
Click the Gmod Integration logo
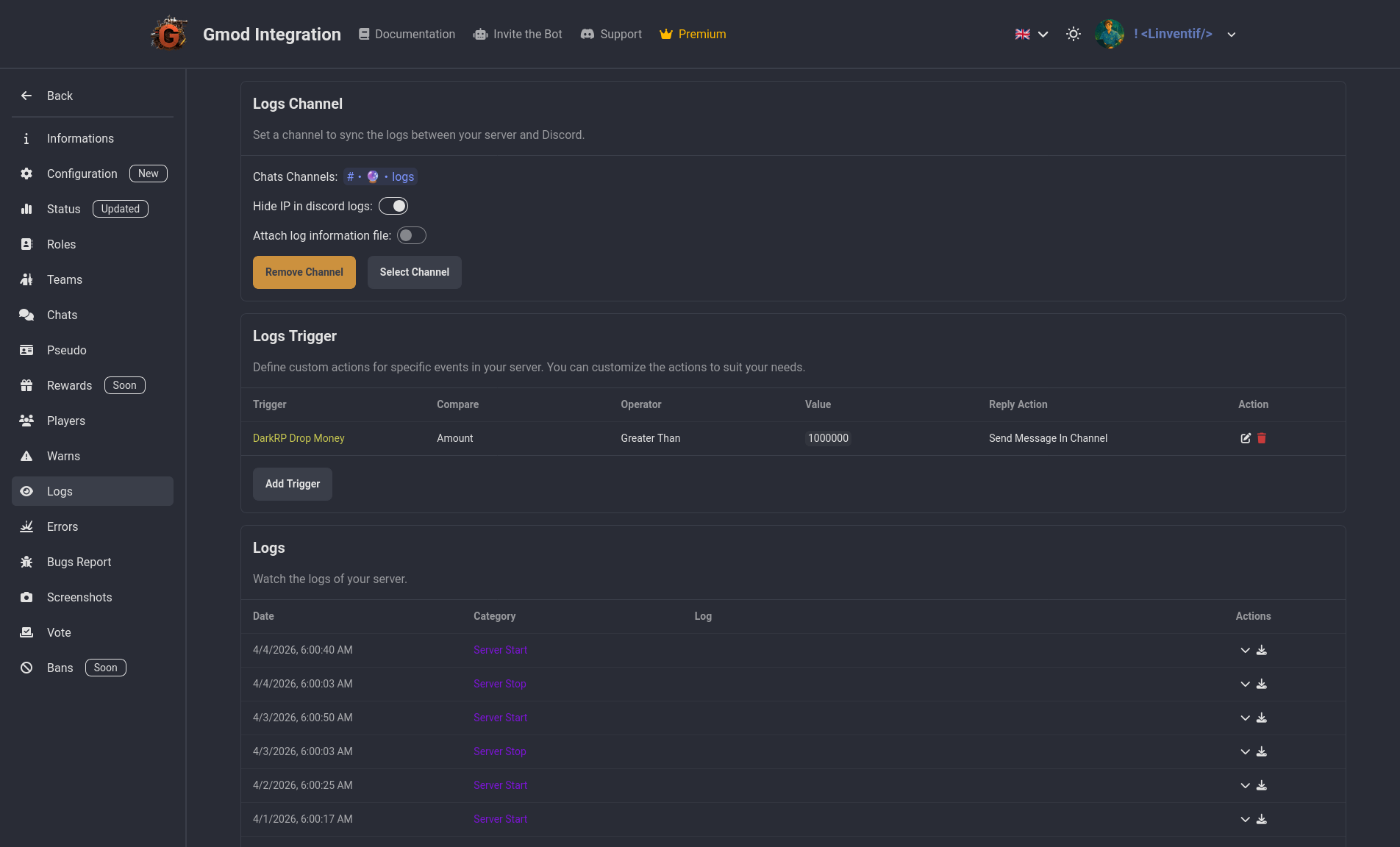(169, 35)
